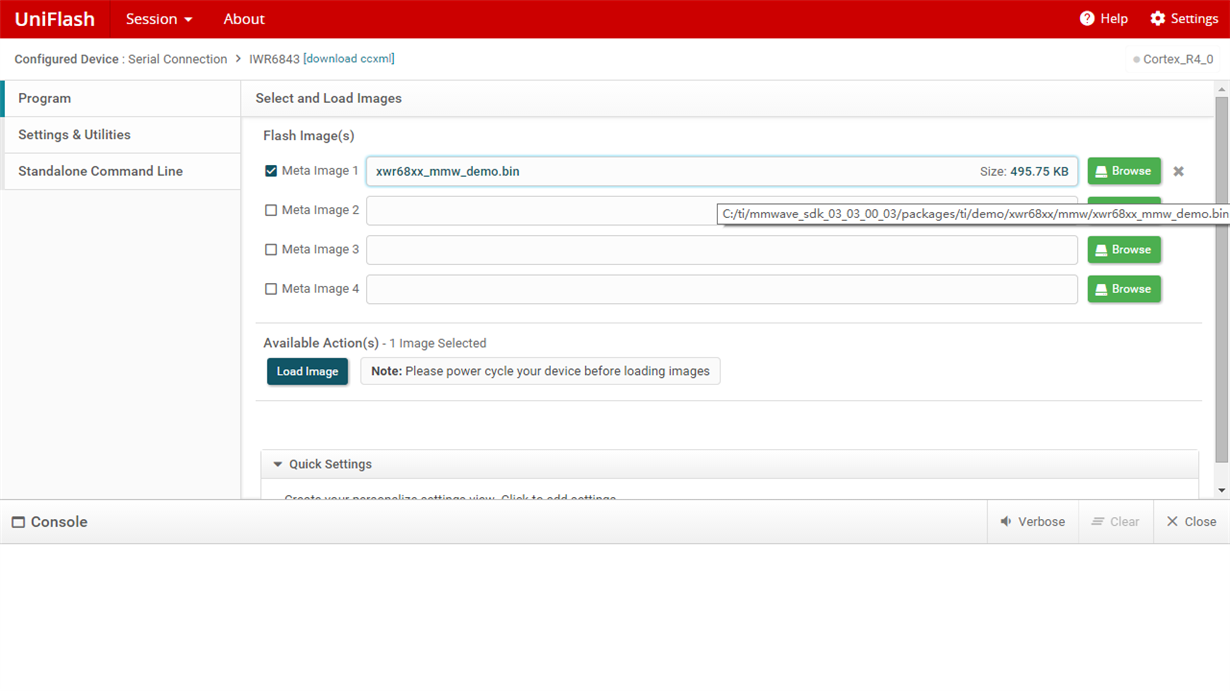Close the Console panel
The image size is (1230, 691).
1191,521
